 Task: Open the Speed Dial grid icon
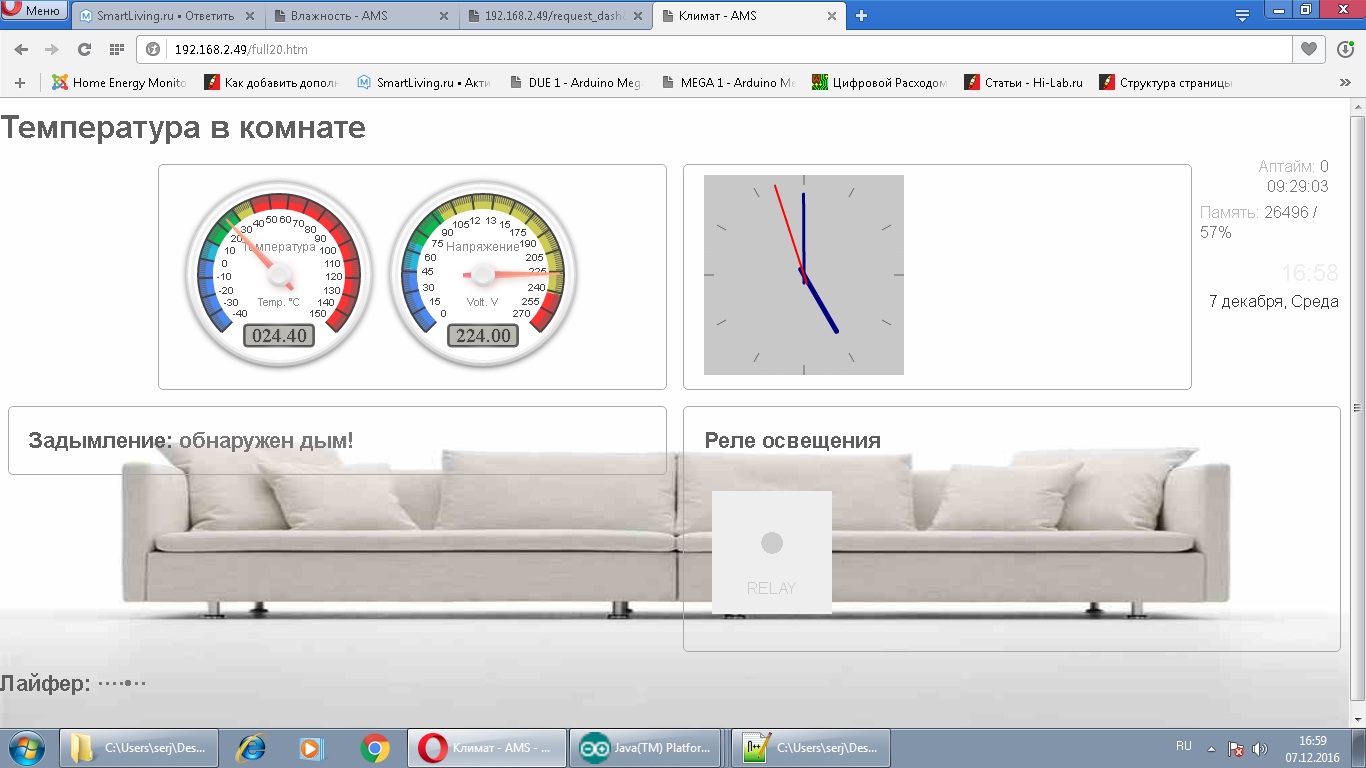117,49
